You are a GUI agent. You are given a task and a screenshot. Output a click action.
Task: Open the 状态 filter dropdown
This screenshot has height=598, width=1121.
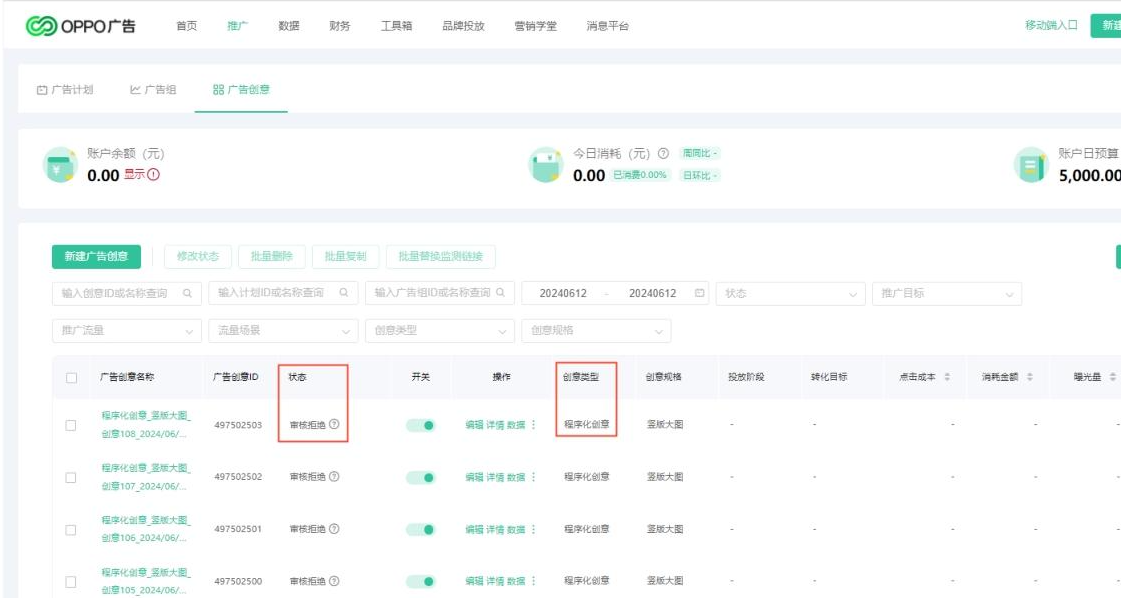pyautogui.click(x=790, y=293)
